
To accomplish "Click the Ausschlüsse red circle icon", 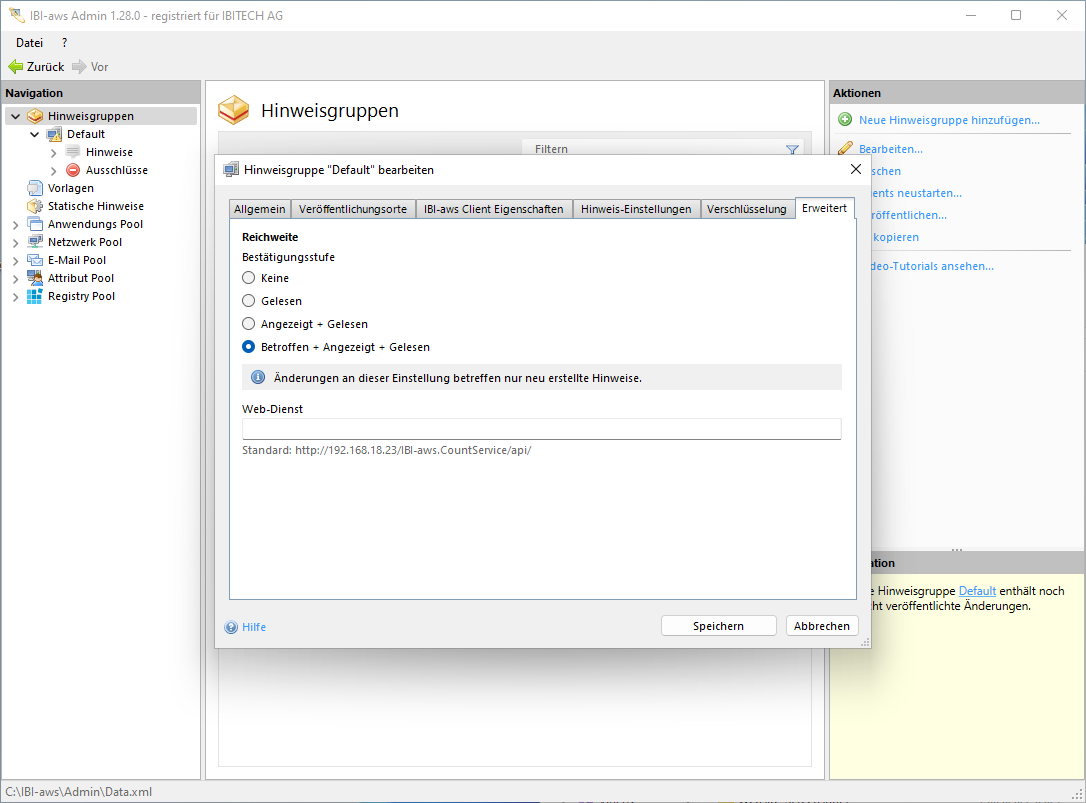I will point(72,170).
